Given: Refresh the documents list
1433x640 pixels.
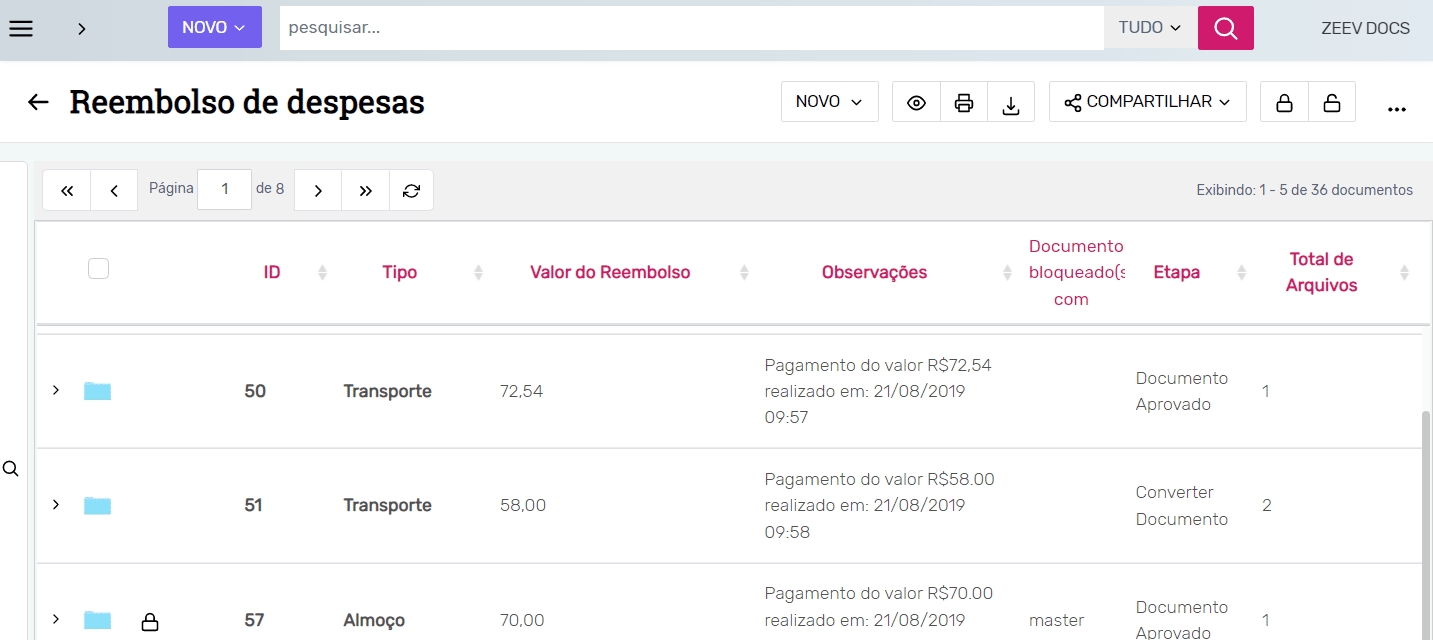Looking at the screenshot, I should coord(411,190).
